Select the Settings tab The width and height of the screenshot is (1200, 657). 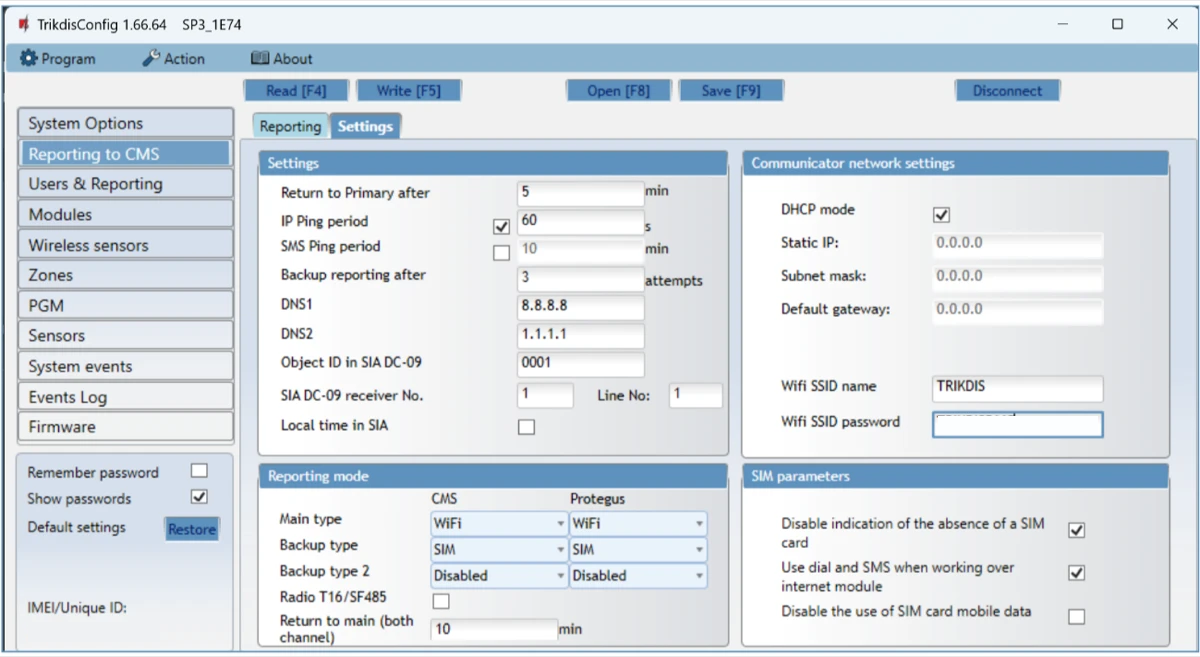365,126
